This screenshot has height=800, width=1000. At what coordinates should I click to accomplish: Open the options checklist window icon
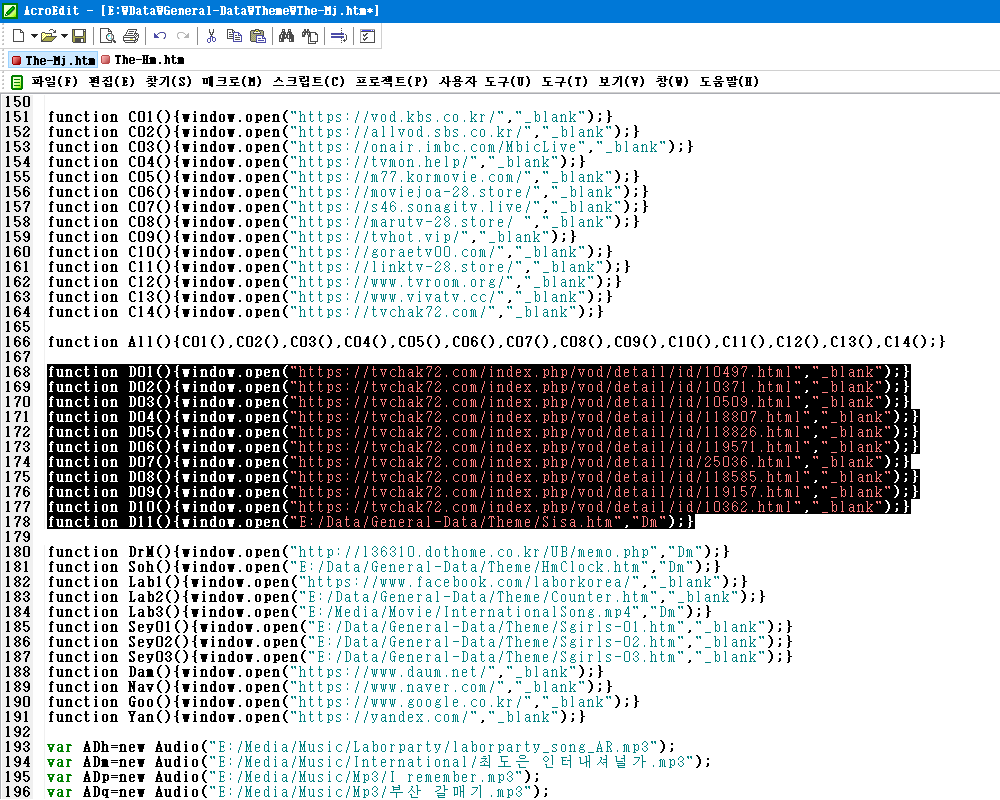(x=367, y=36)
